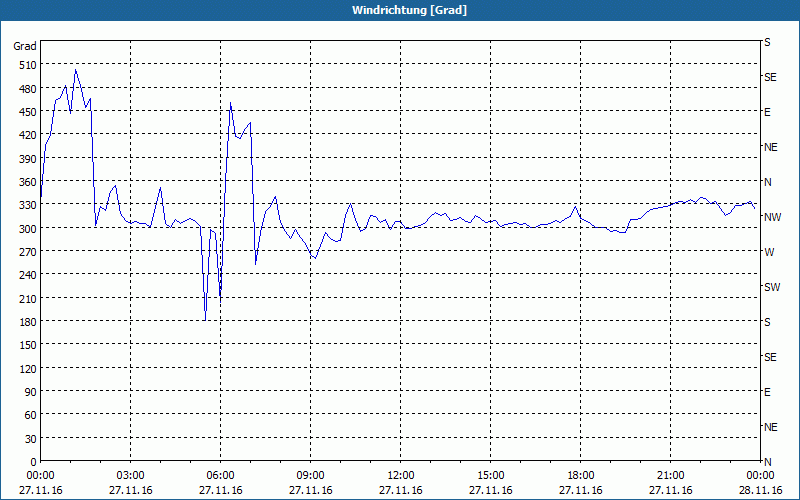Screen dimensions: 800x500
Task: Select the 270 y-axis value
Action: click(28, 252)
